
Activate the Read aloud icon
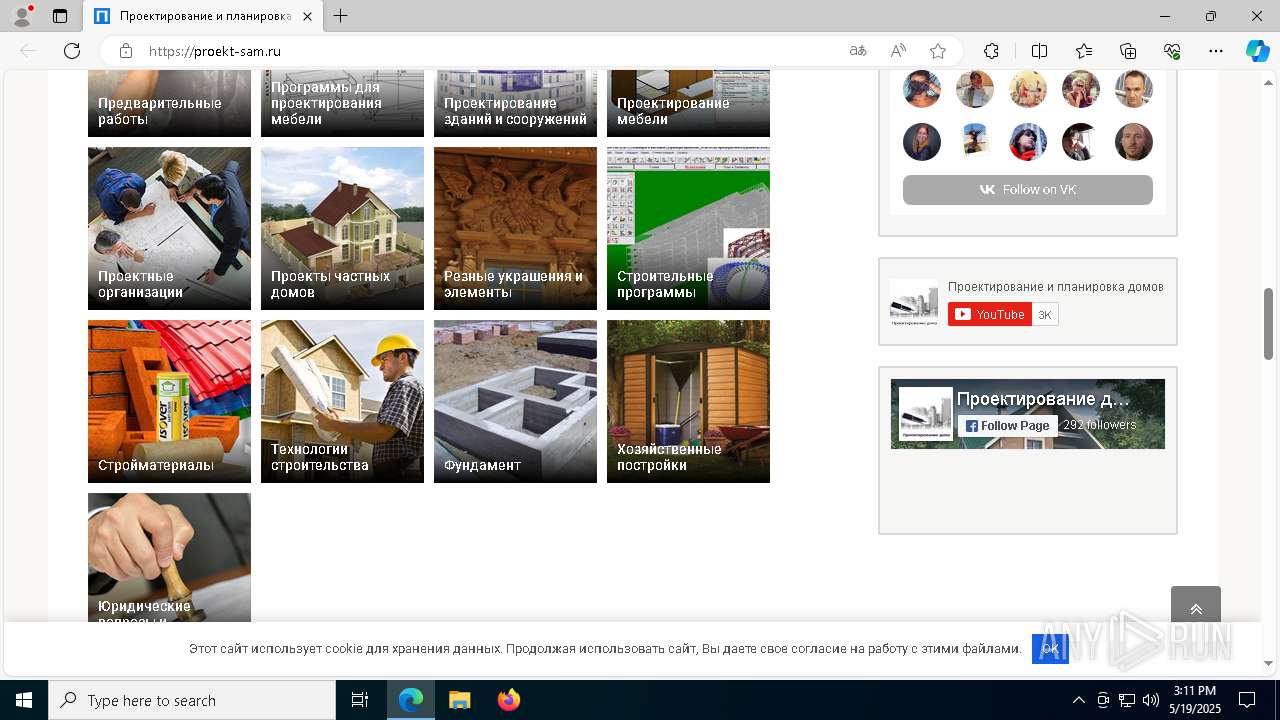898,51
